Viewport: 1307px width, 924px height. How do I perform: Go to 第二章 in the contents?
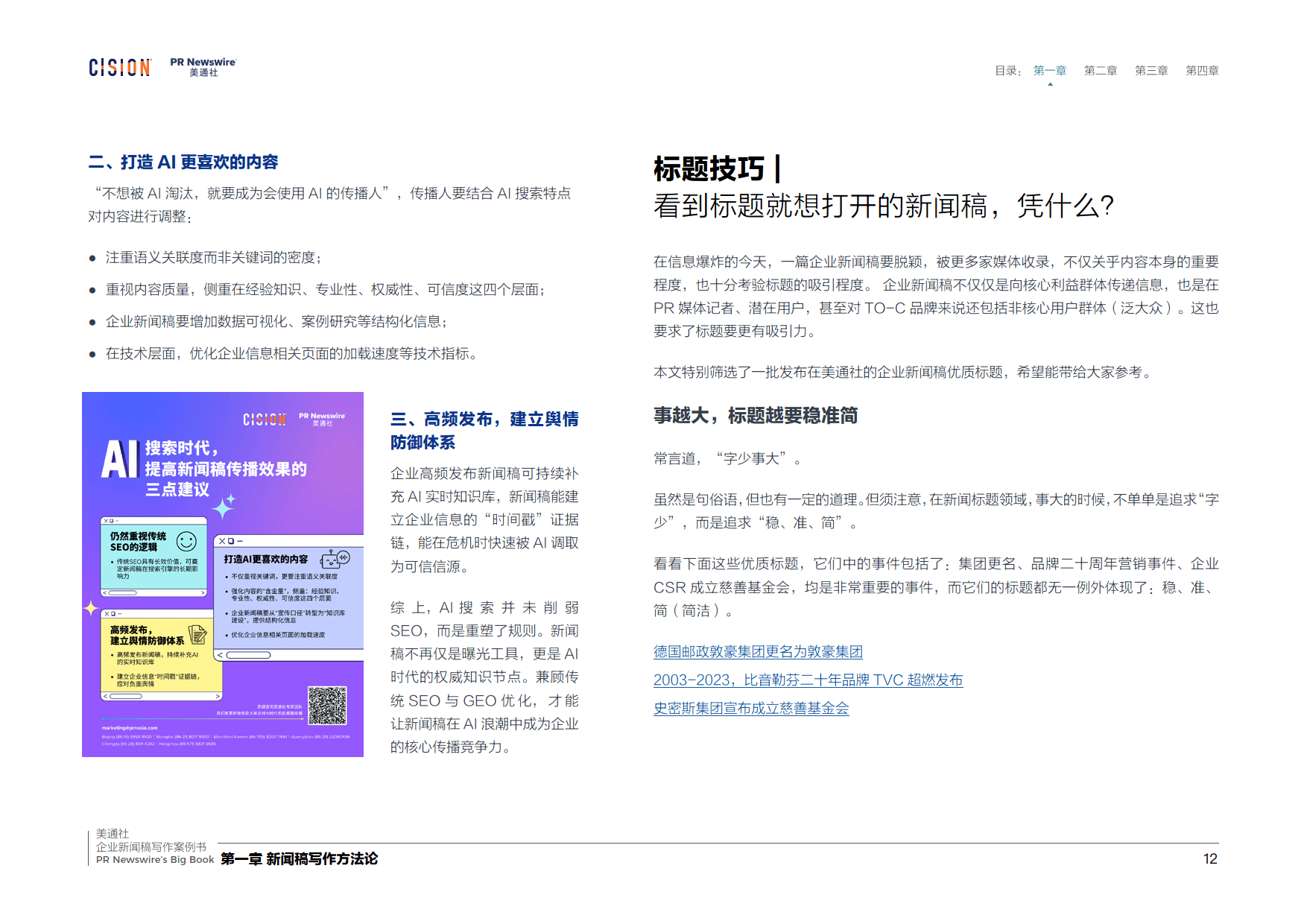click(x=1101, y=71)
